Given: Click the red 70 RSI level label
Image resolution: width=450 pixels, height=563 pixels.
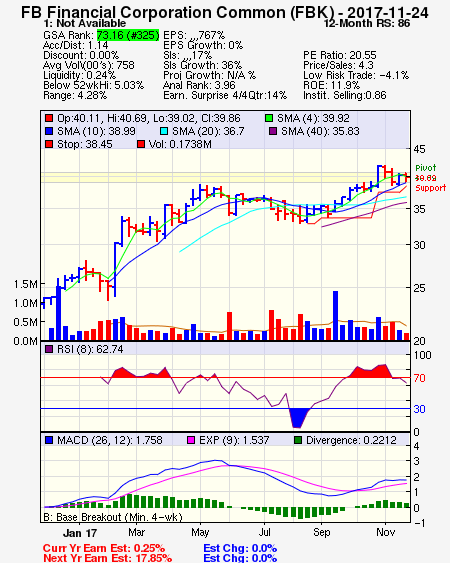Looking at the screenshot, I should point(419,378).
